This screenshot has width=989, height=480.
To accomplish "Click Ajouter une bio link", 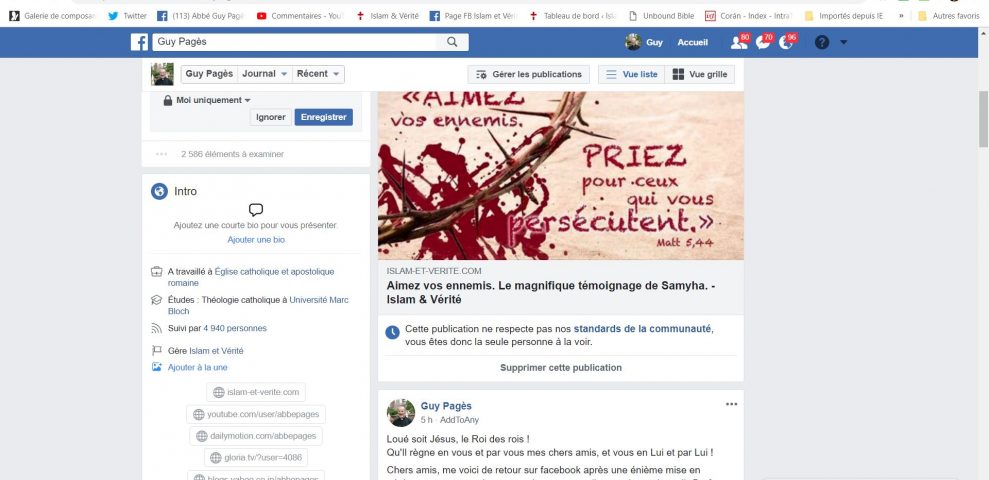I will [x=256, y=240].
